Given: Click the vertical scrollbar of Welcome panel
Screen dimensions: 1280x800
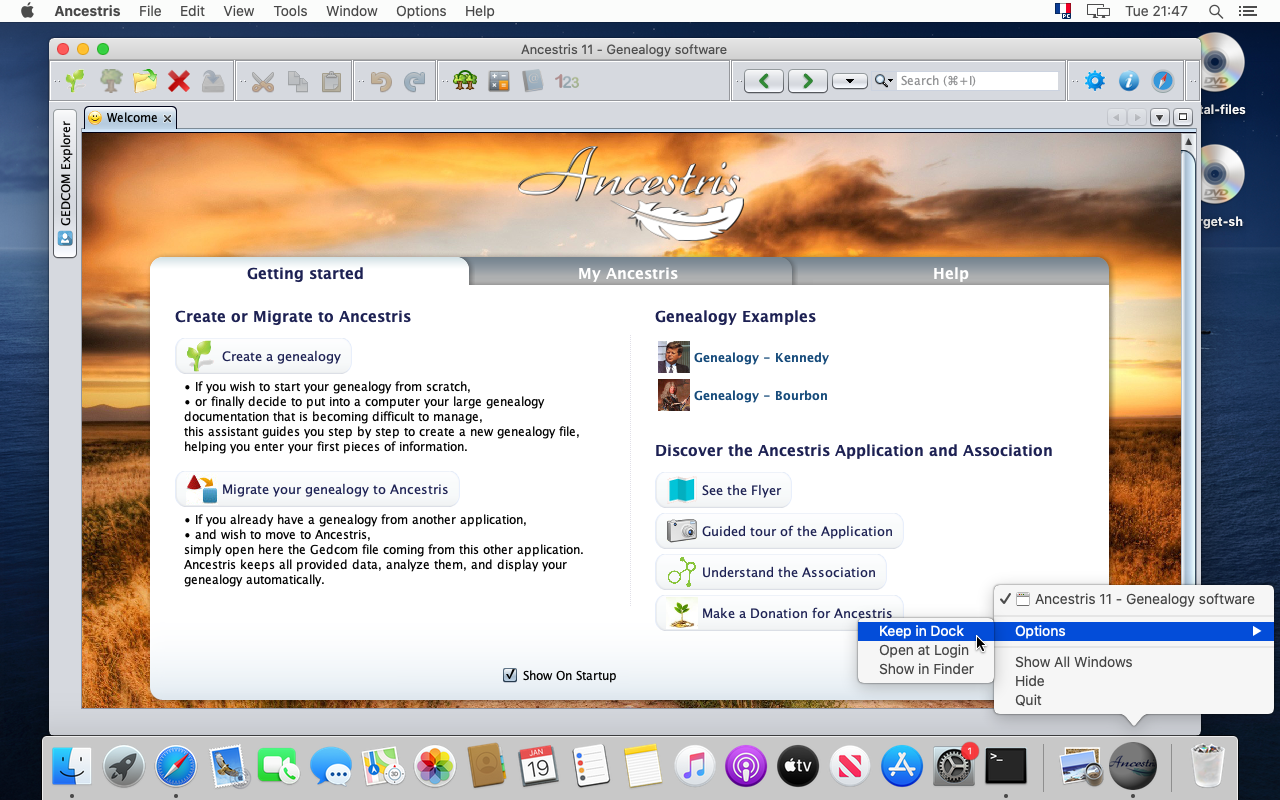Looking at the screenshot, I should [x=1188, y=420].
